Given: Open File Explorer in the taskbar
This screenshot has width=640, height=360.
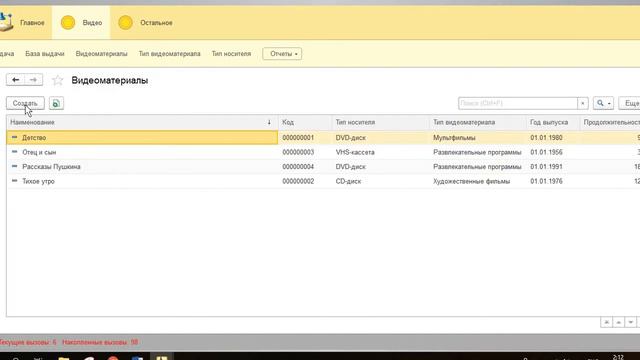Looking at the screenshot, I should point(63,358).
